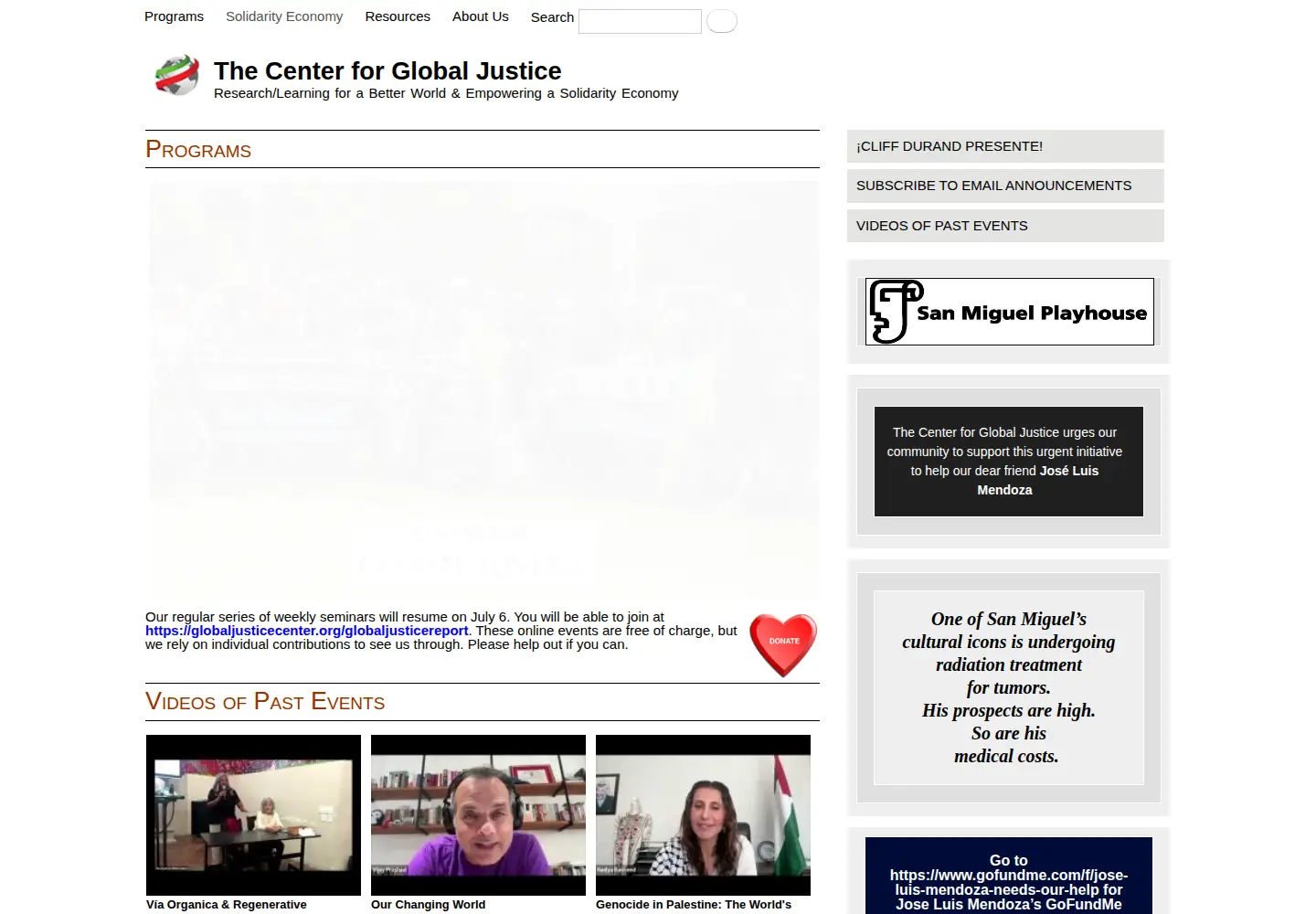Click the 'Vía Organica & Regenerative' caption

pyautogui.click(x=227, y=905)
